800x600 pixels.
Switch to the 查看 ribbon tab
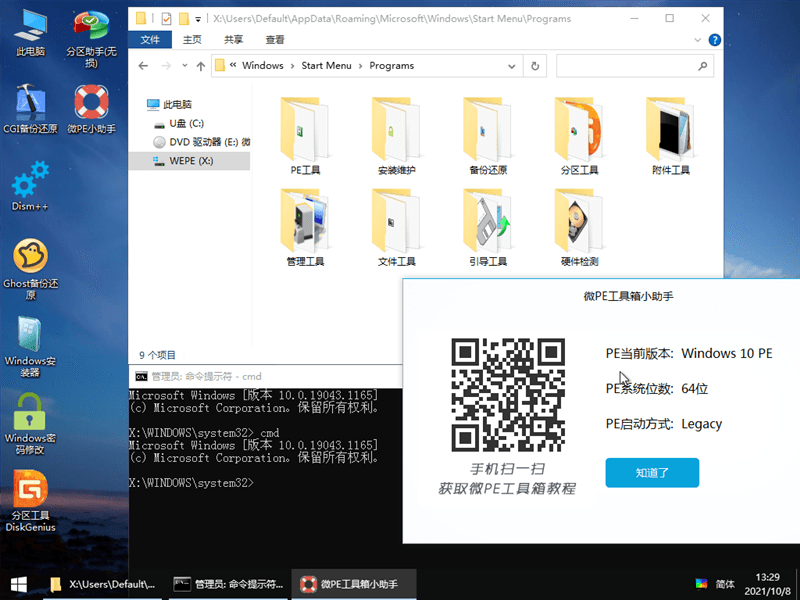click(276, 41)
